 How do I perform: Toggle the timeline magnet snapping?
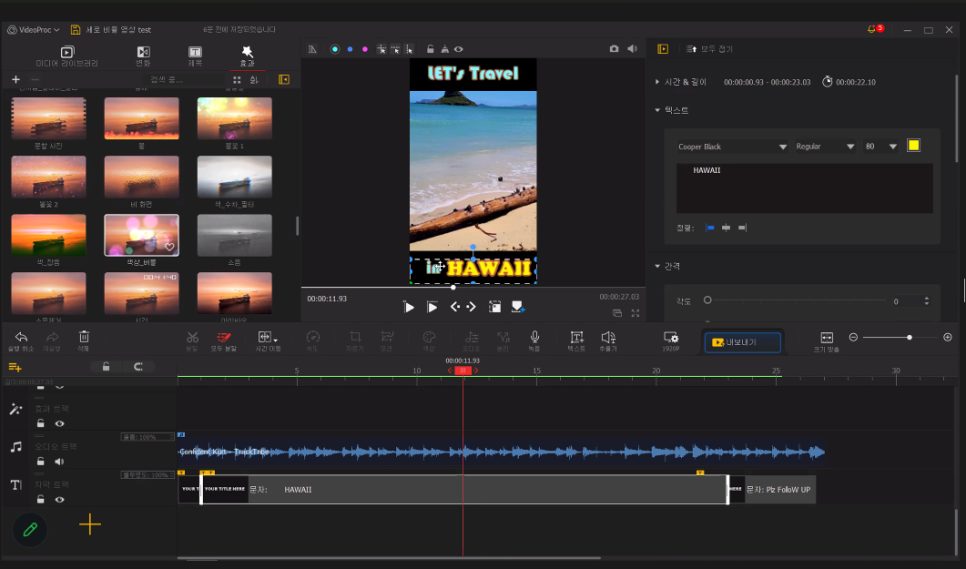[138, 366]
